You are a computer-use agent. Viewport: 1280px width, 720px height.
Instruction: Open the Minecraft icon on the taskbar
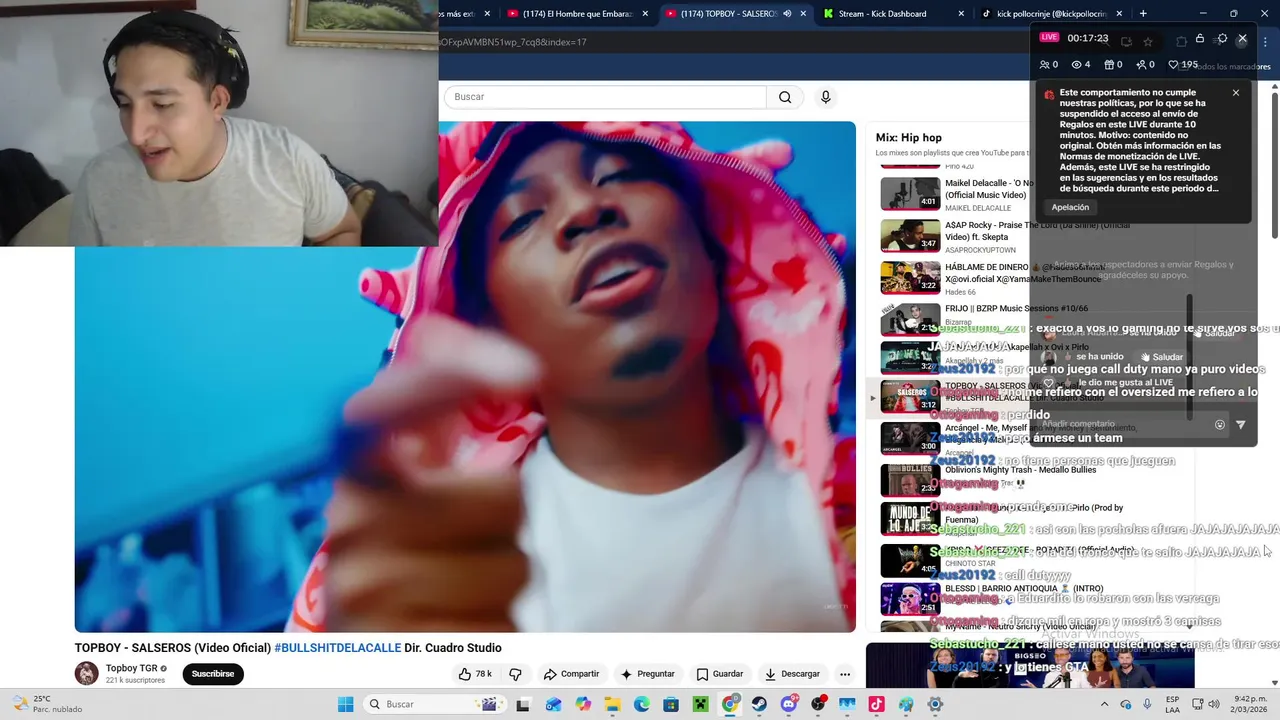tap(701, 704)
